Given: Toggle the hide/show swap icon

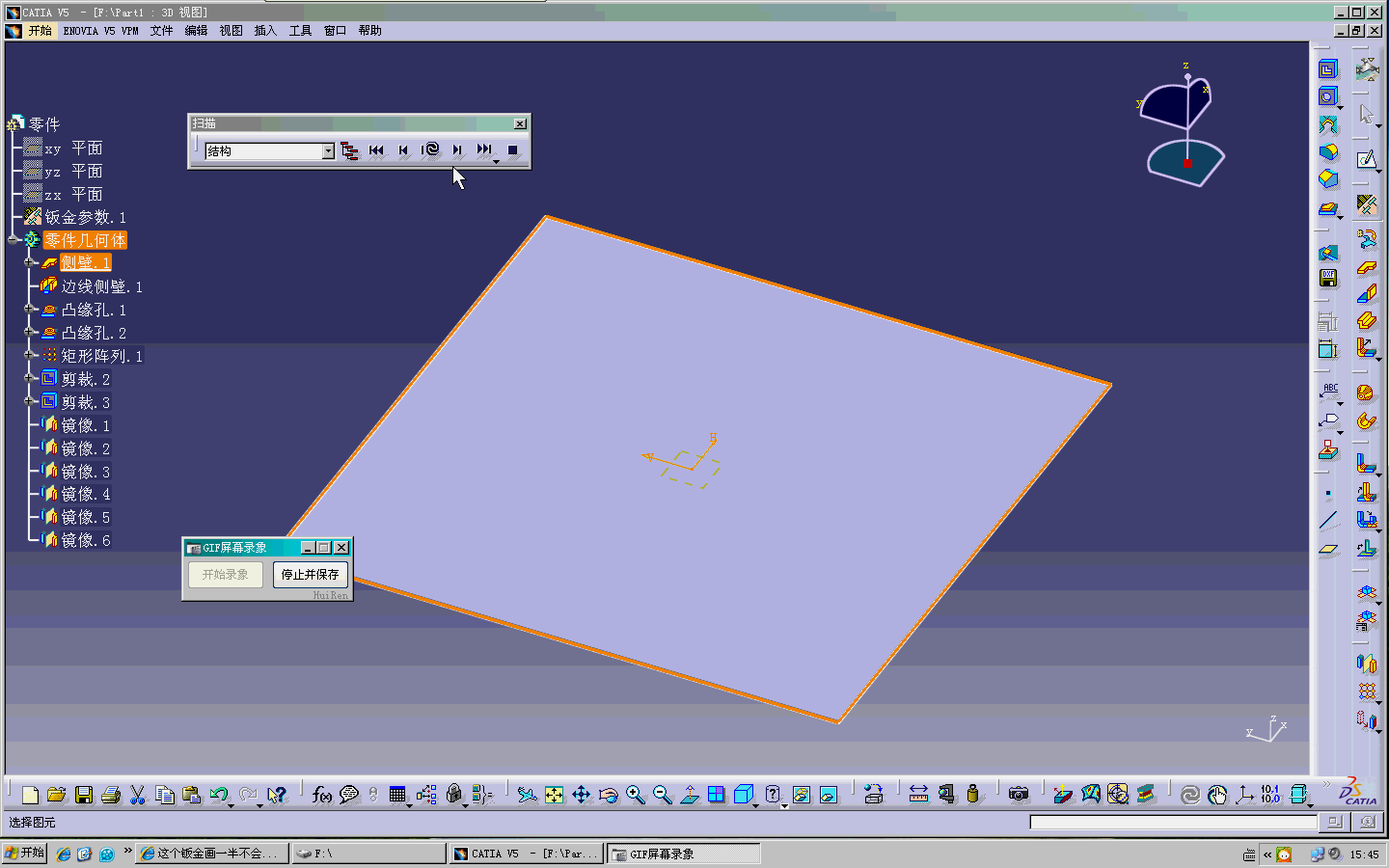Looking at the screenshot, I should pyautogui.click(x=801, y=795).
